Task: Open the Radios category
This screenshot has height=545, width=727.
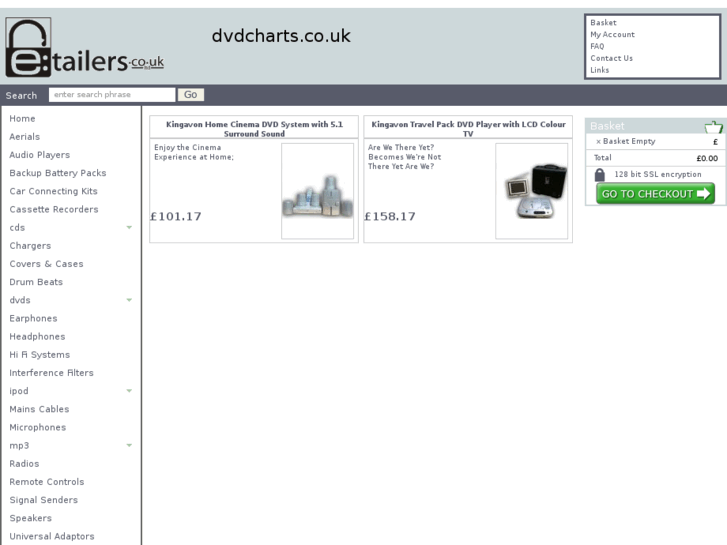Action: click(x=24, y=464)
